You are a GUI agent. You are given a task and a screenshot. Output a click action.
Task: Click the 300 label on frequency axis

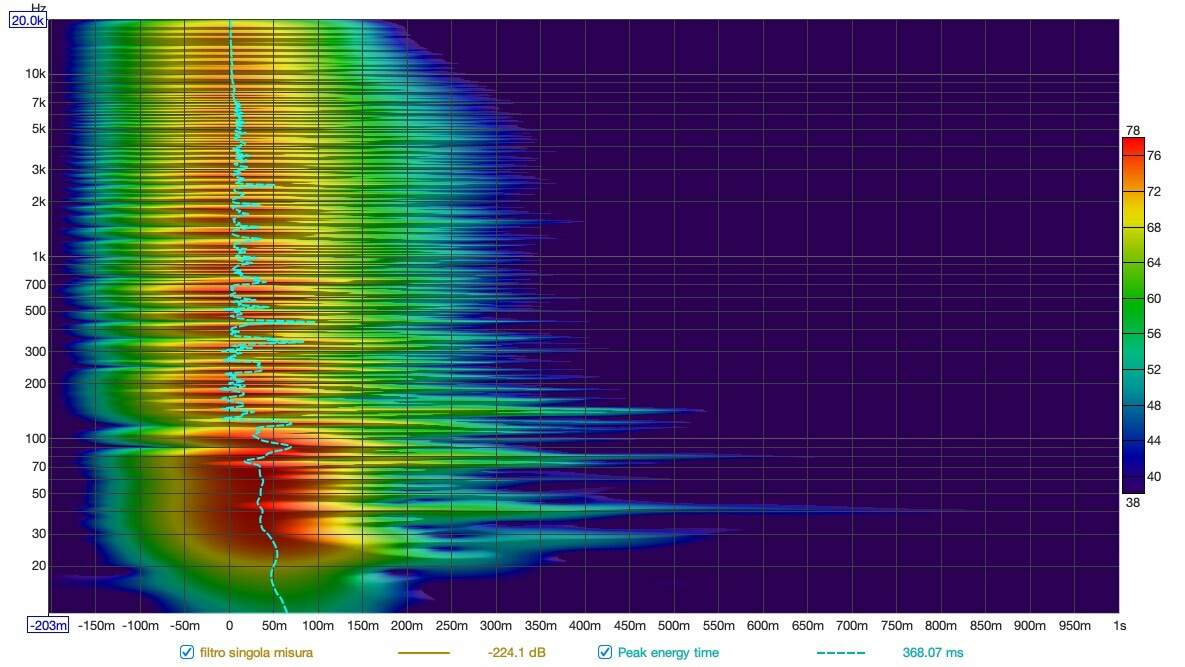36,352
